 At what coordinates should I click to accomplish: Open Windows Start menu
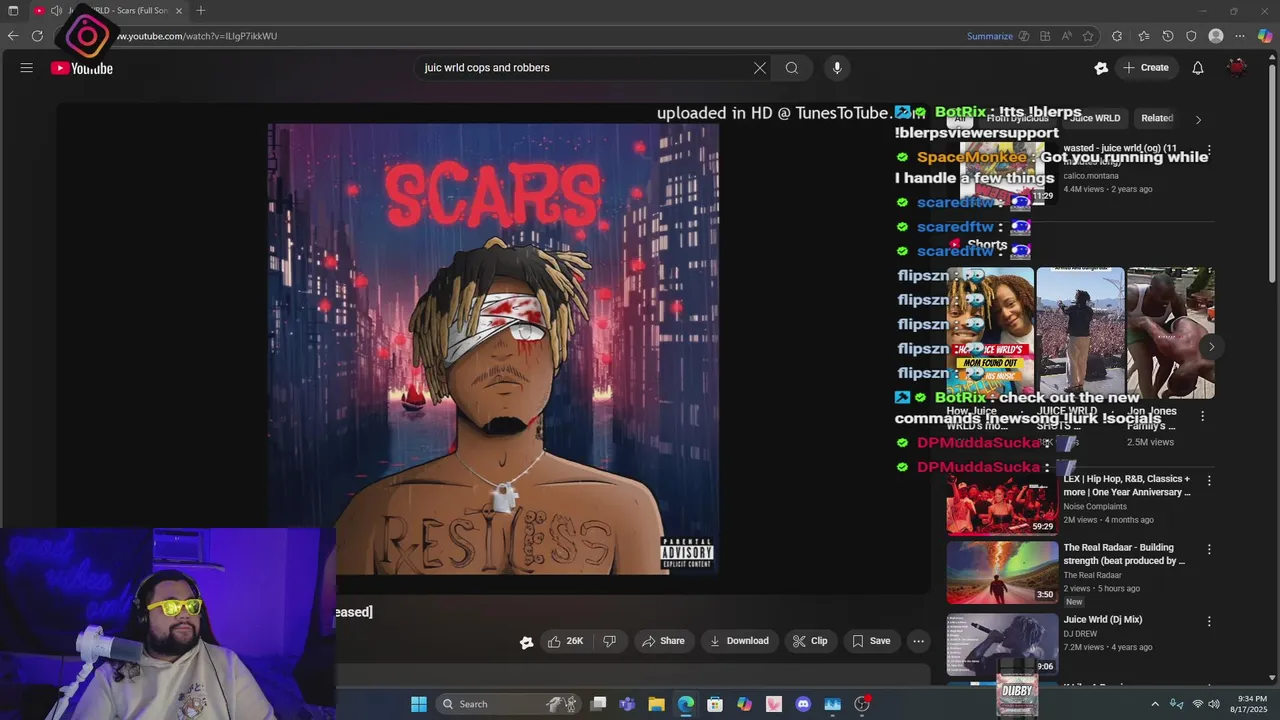click(419, 704)
